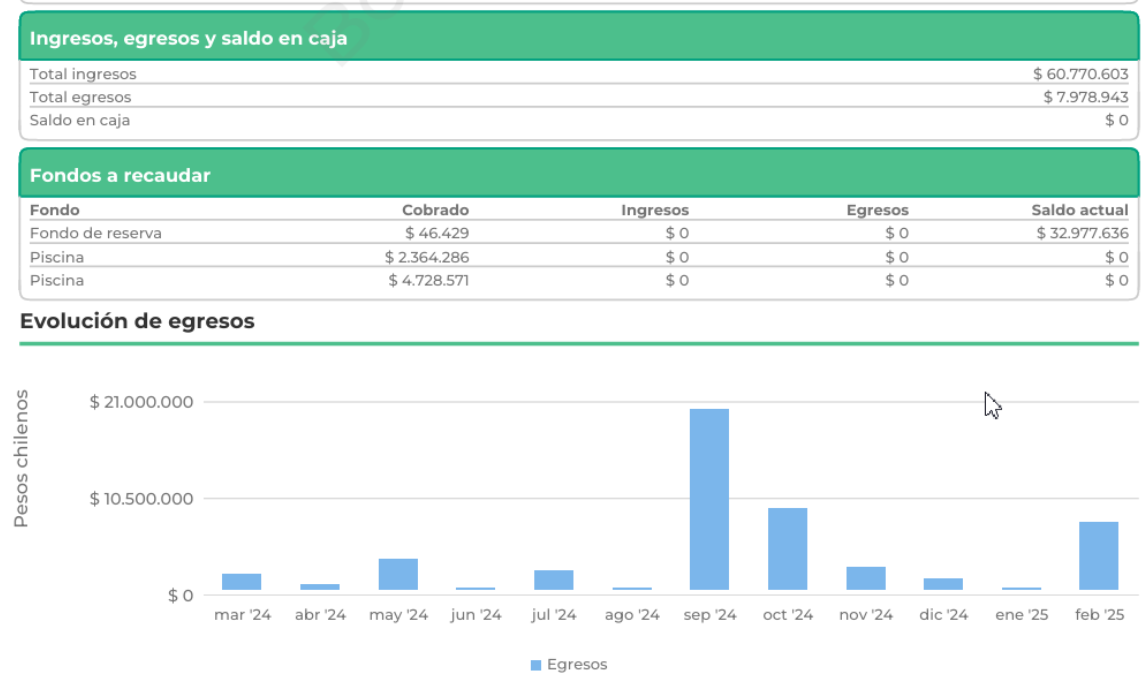Click the 'Ingresos, egresos y saldo en caja' header
The width and height of the screenshot is (1147, 696).
pos(189,39)
